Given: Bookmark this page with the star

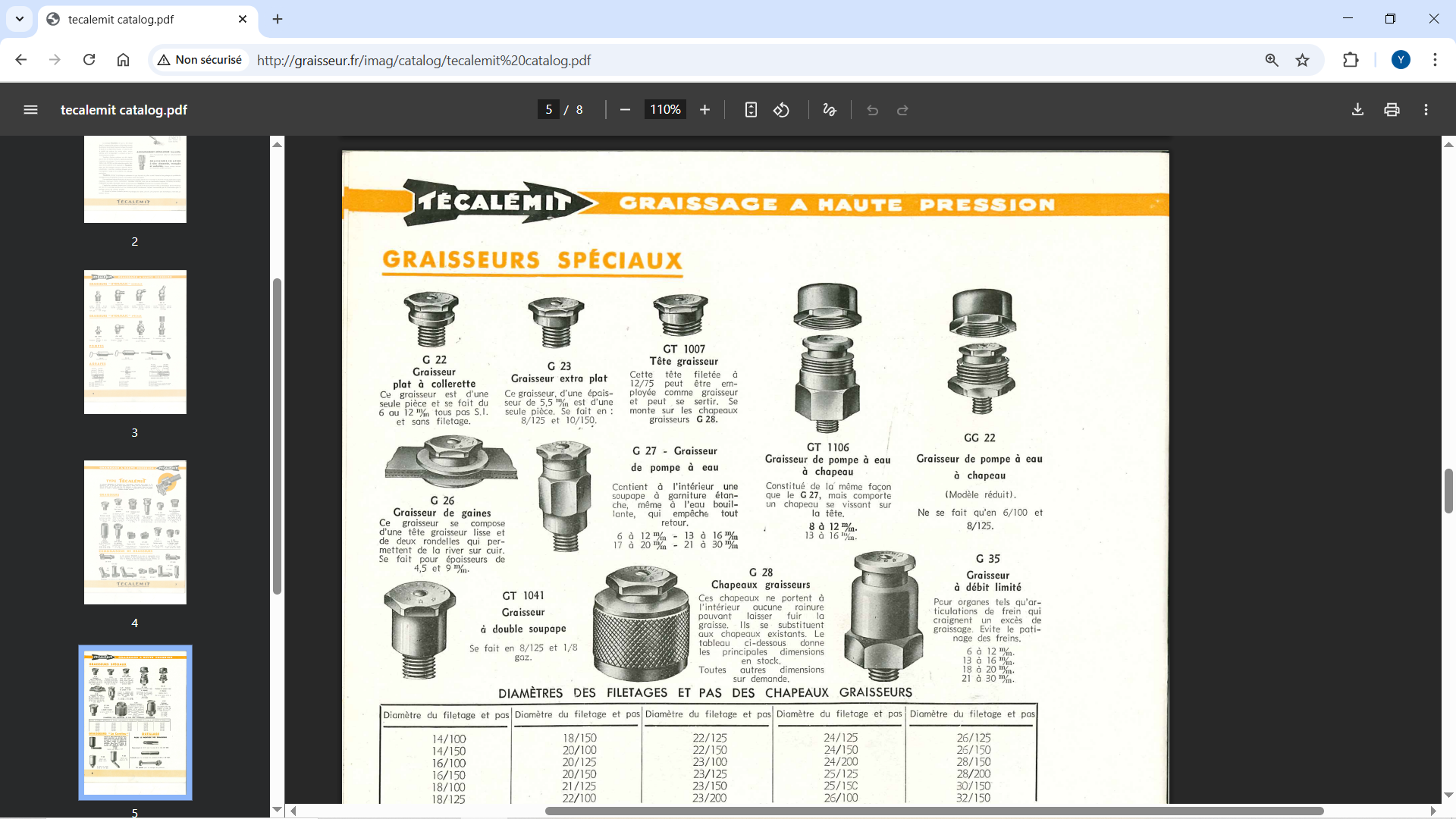Looking at the screenshot, I should click(x=1302, y=60).
